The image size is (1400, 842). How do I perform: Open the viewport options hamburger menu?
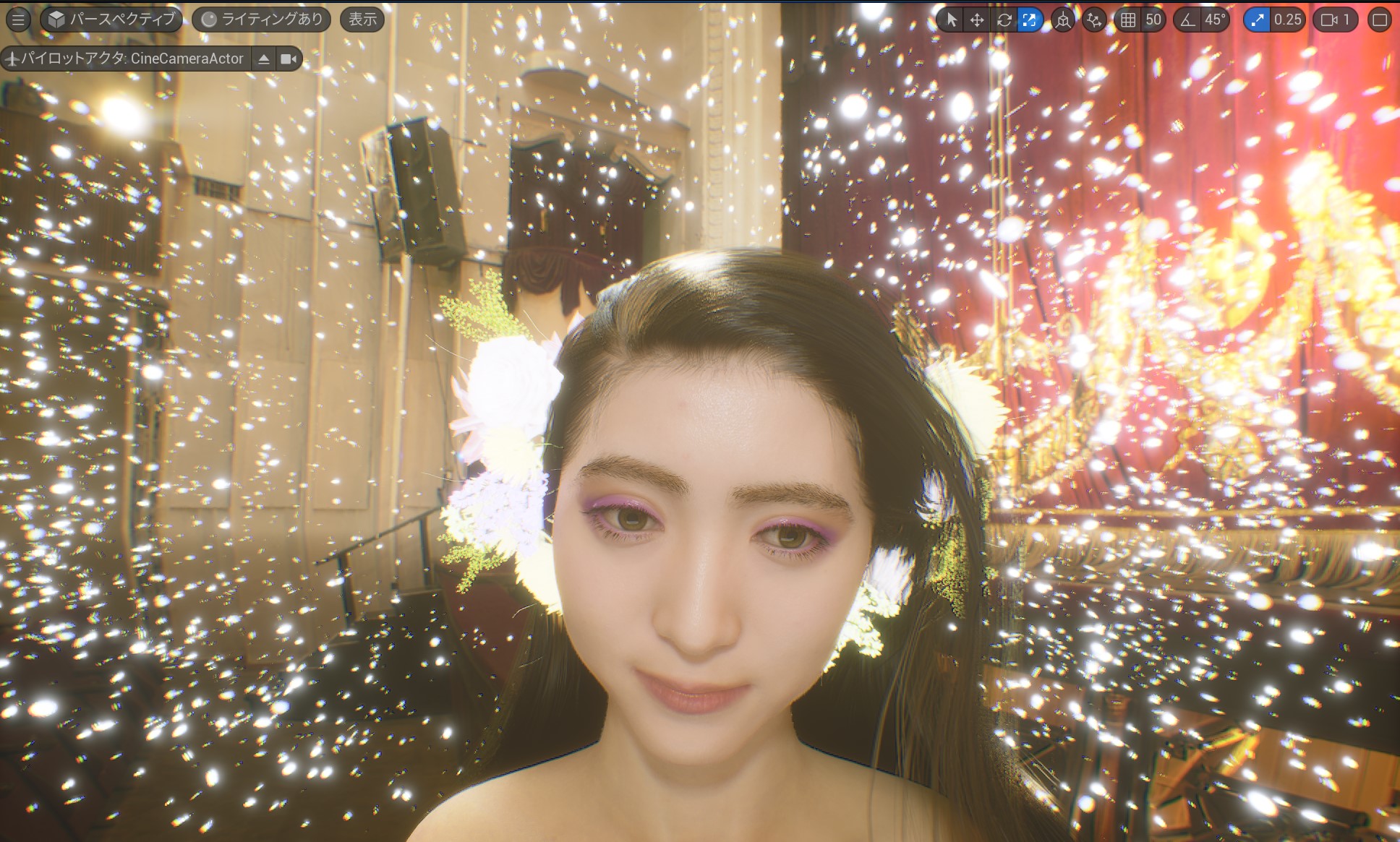18,20
